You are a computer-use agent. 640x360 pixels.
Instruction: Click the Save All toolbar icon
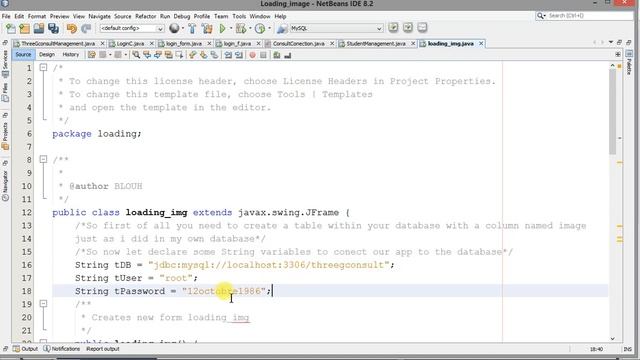(53, 28)
